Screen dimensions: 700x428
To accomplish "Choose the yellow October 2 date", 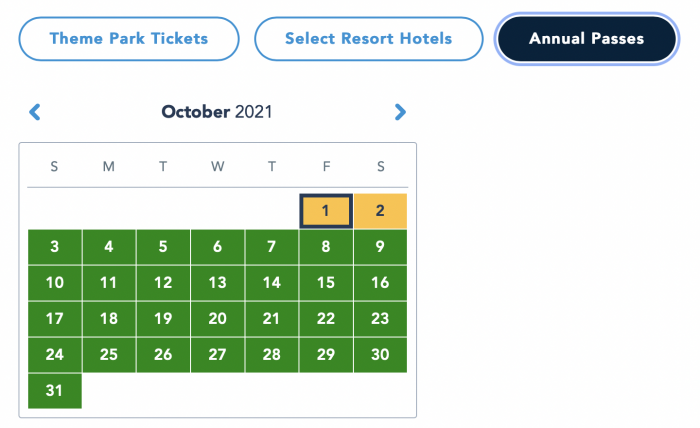I will pos(380,211).
